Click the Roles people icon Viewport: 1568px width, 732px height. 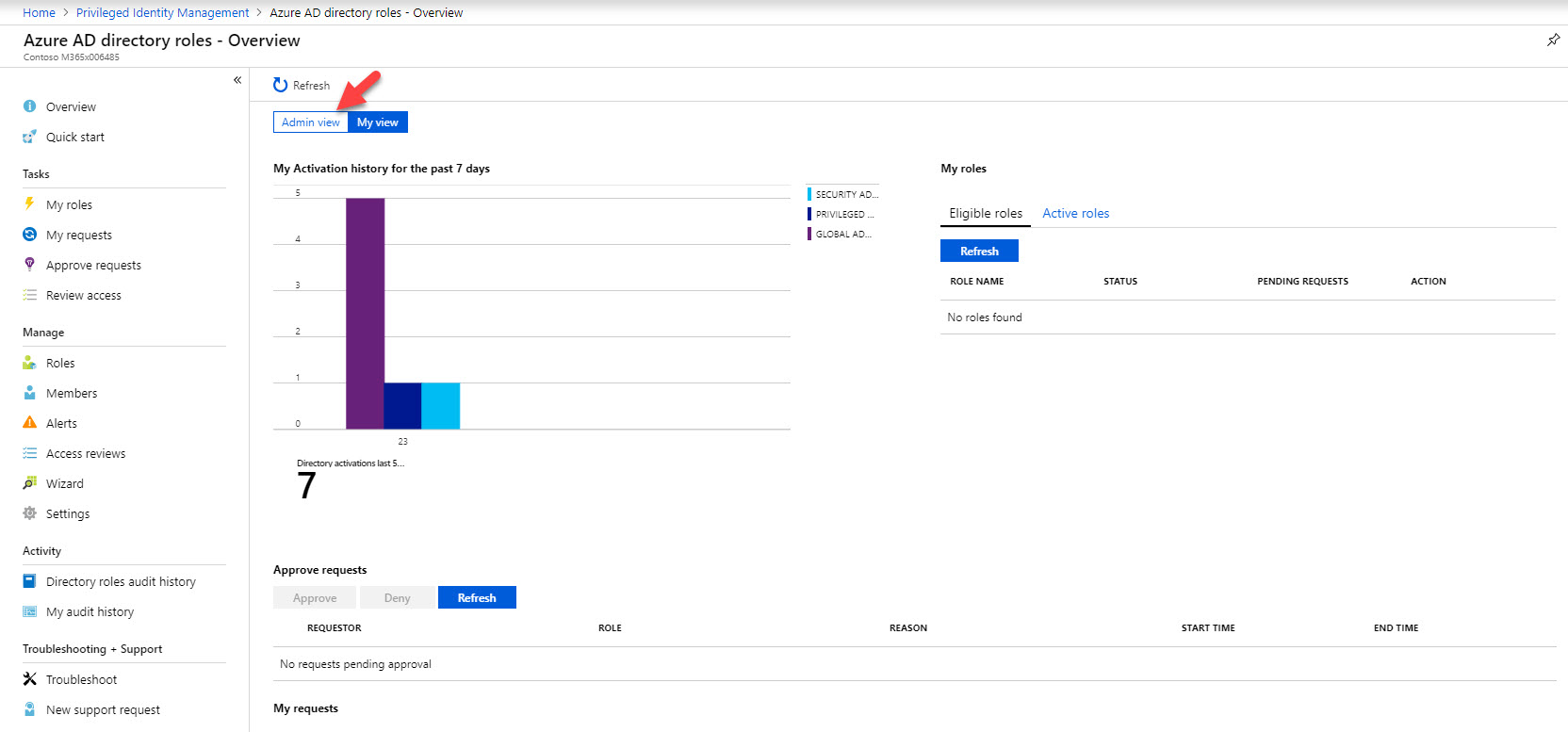(29, 363)
